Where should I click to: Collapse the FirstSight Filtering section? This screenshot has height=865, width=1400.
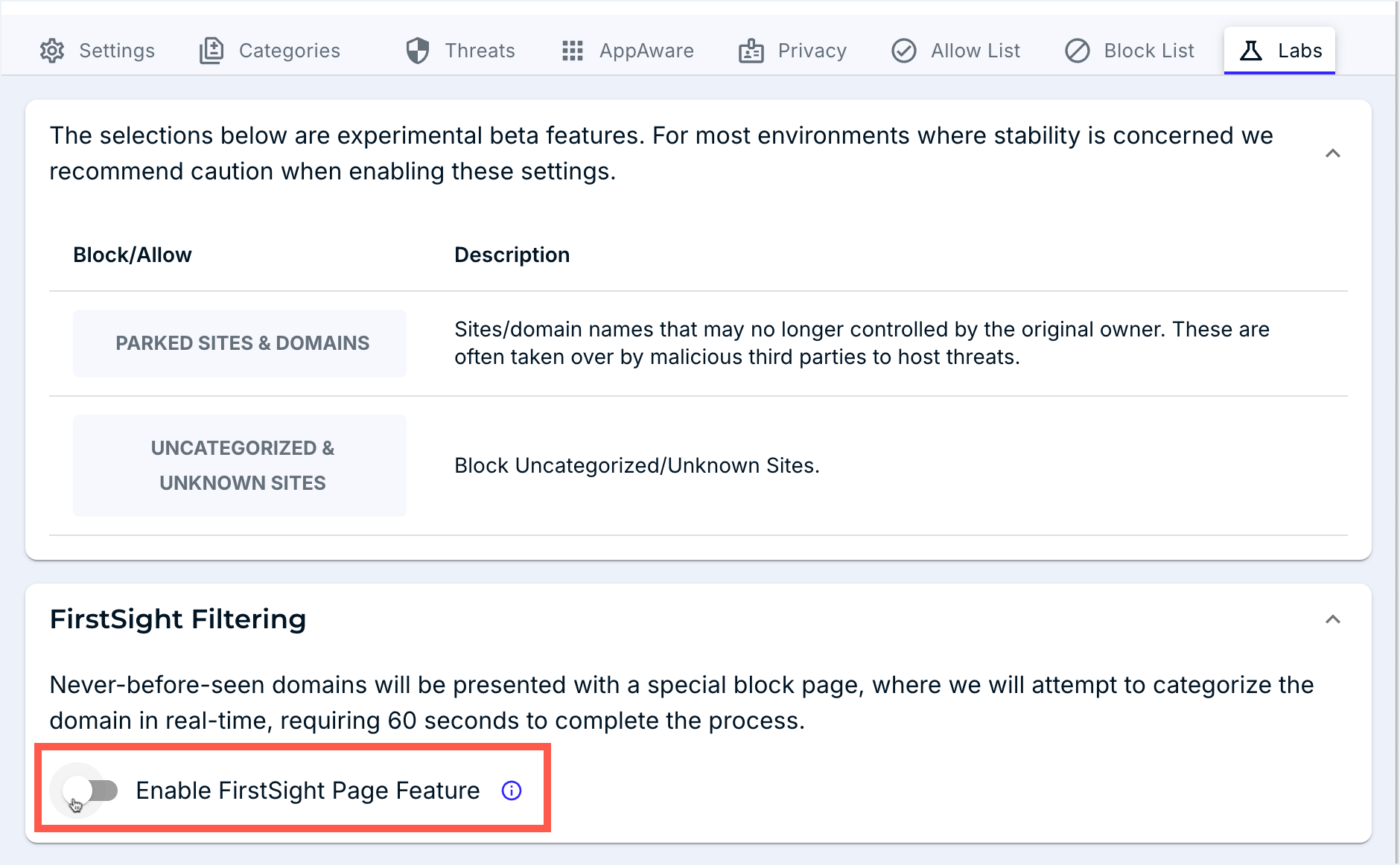[x=1333, y=619]
